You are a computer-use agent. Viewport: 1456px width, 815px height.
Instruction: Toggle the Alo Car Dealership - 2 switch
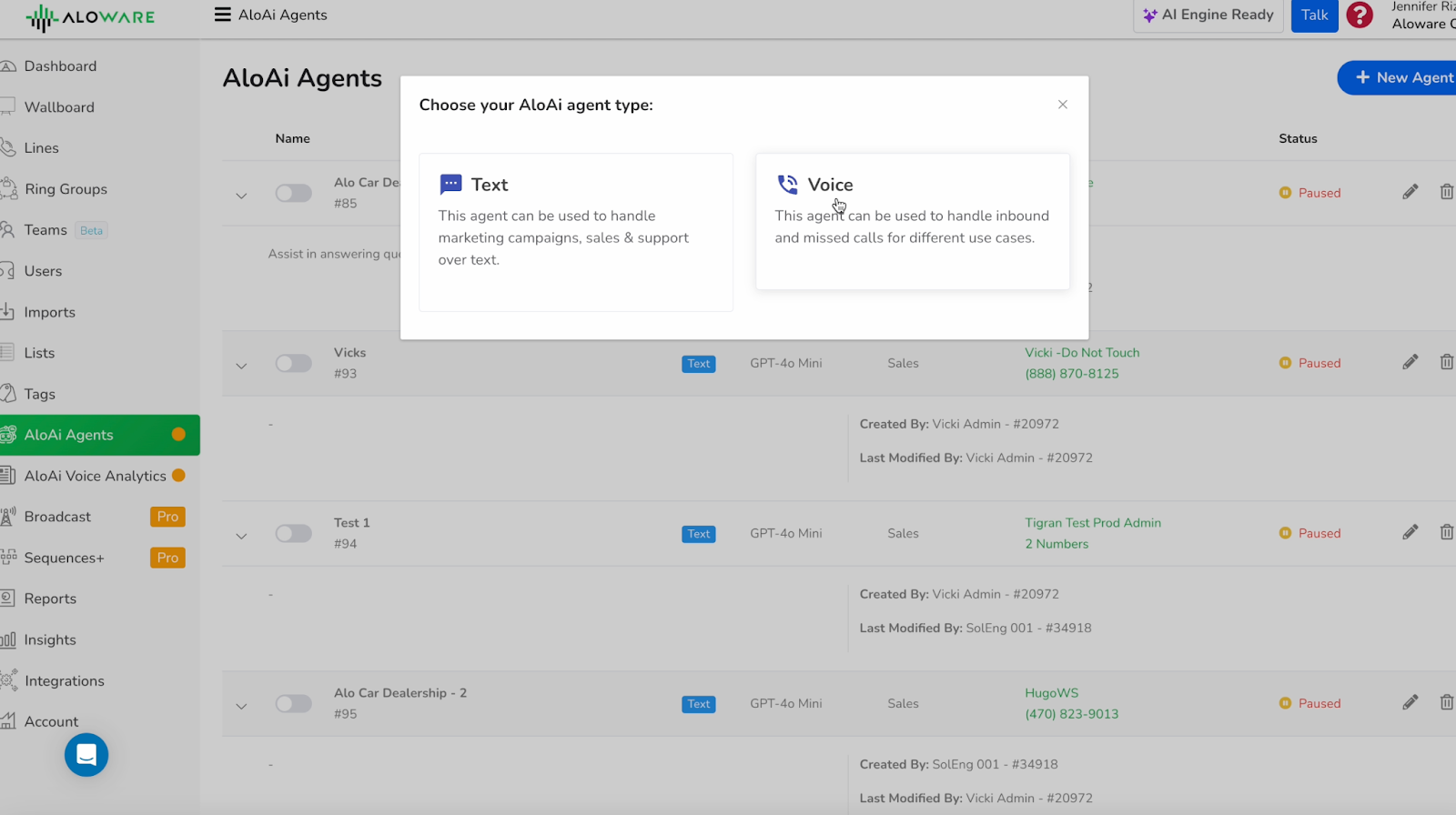(294, 703)
